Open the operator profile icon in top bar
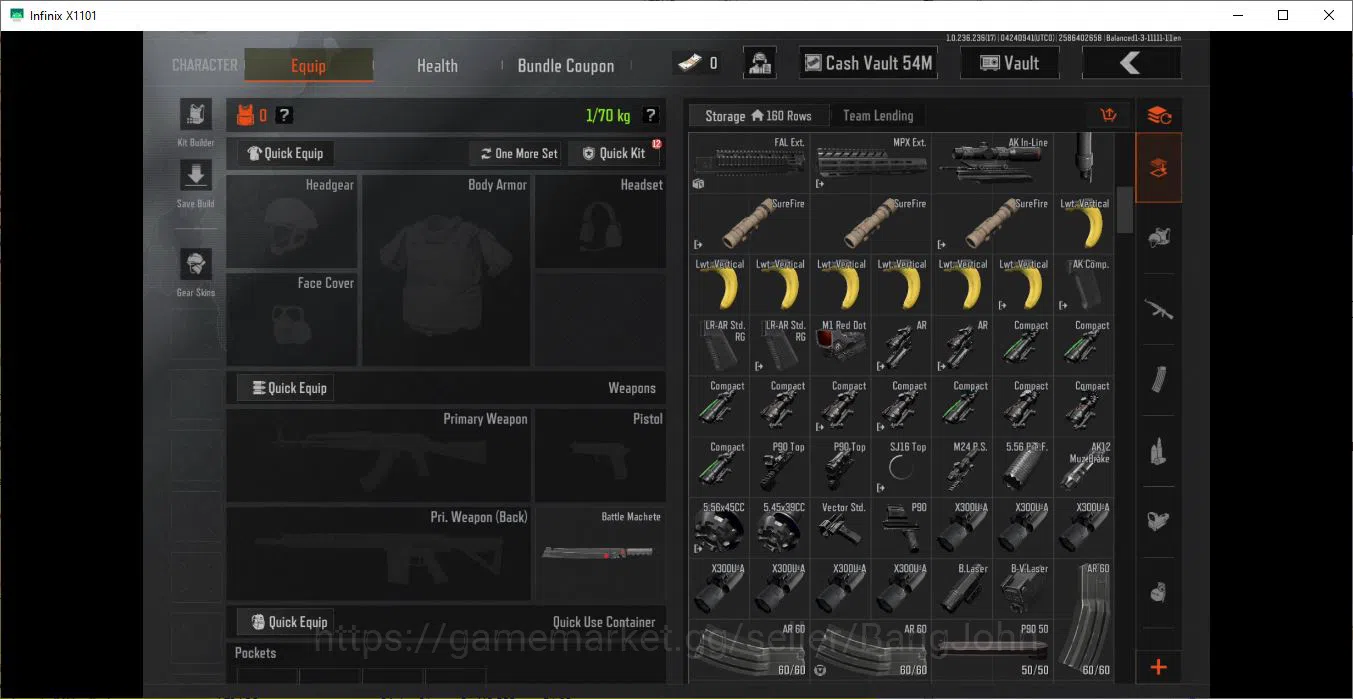This screenshot has height=699, width=1353. tap(760, 63)
